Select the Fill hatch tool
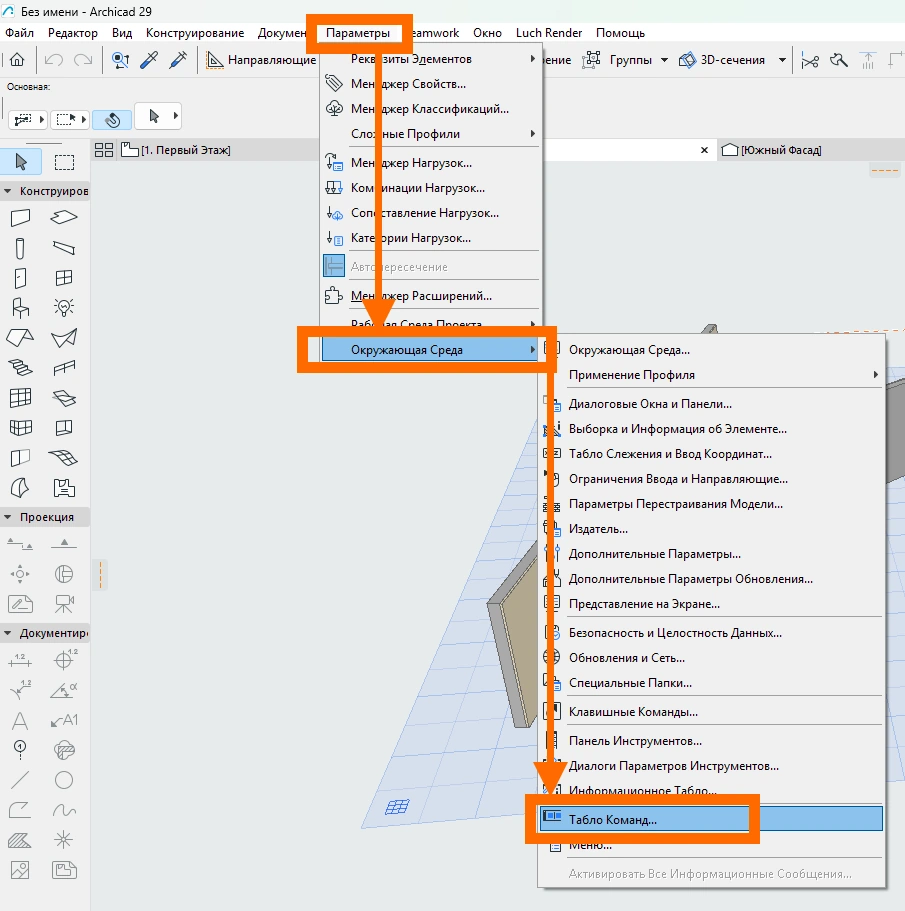The width and height of the screenshot is (905, 911). coord(20,840)
